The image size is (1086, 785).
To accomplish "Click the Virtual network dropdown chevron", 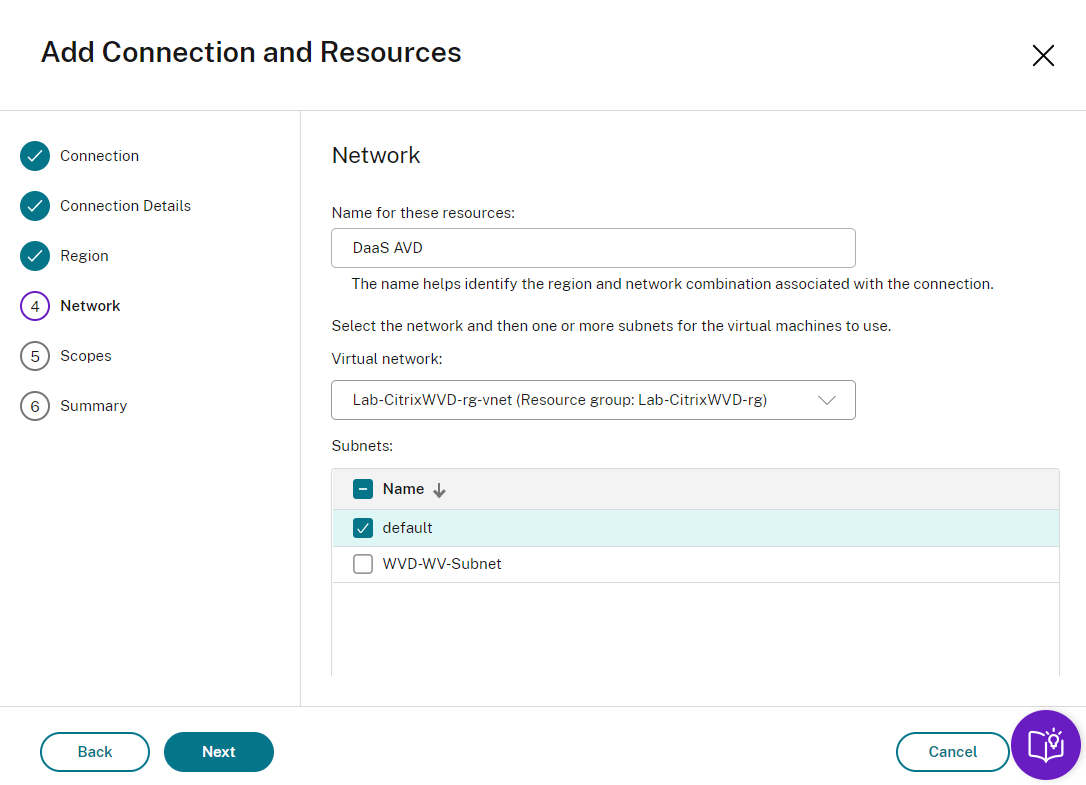I will click(827, 400).
